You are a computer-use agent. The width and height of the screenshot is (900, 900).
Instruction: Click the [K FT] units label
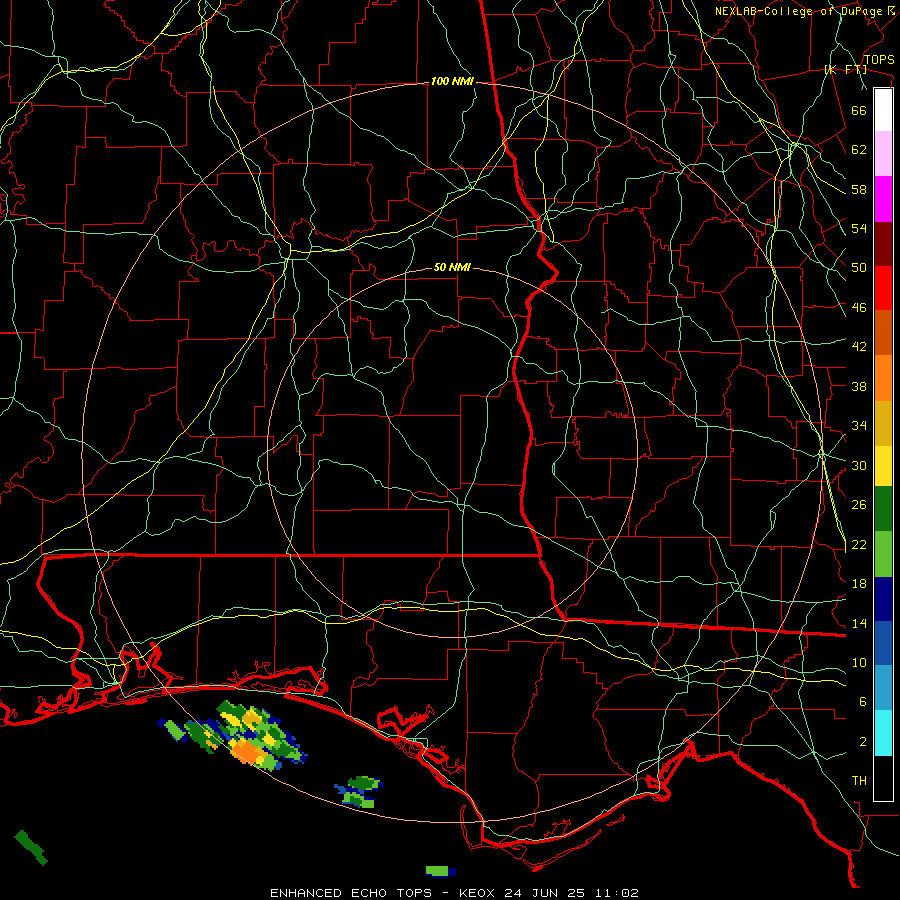pyautogui.click(x=845, y=70)
